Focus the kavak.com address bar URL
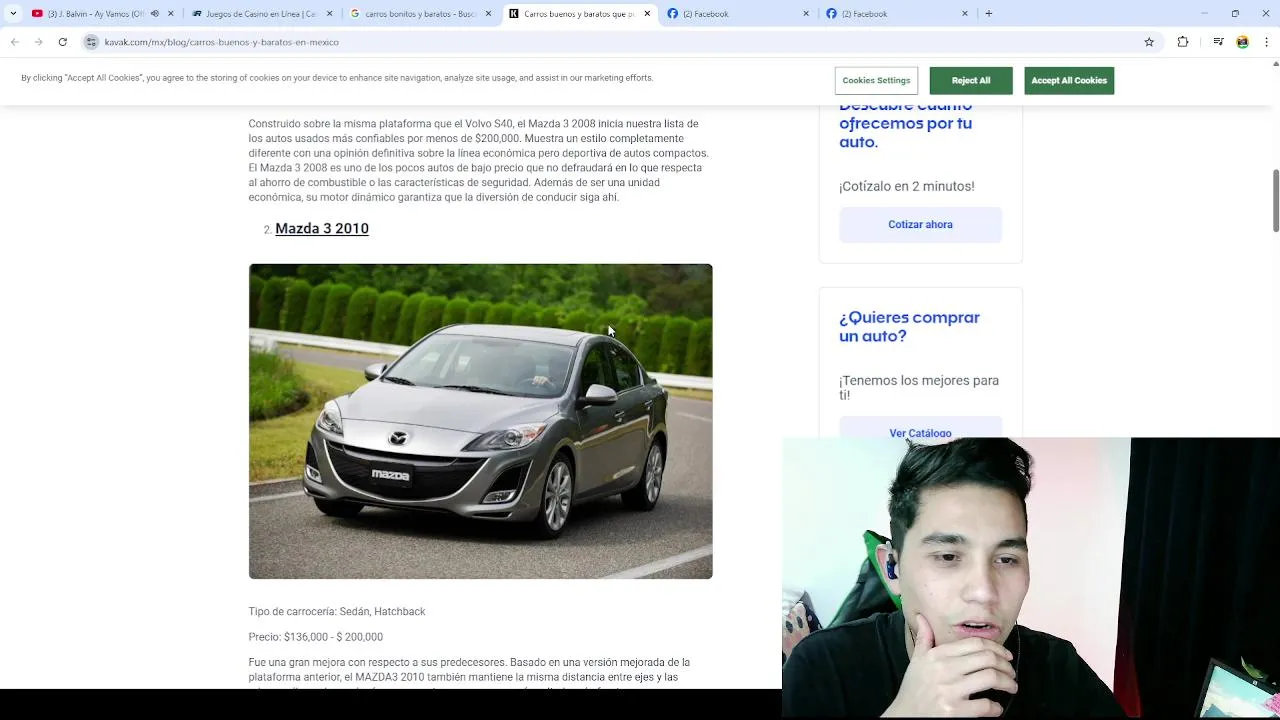Image resolution: width=1280 pixels, height=720 pixels. click(x=222, y=42)
